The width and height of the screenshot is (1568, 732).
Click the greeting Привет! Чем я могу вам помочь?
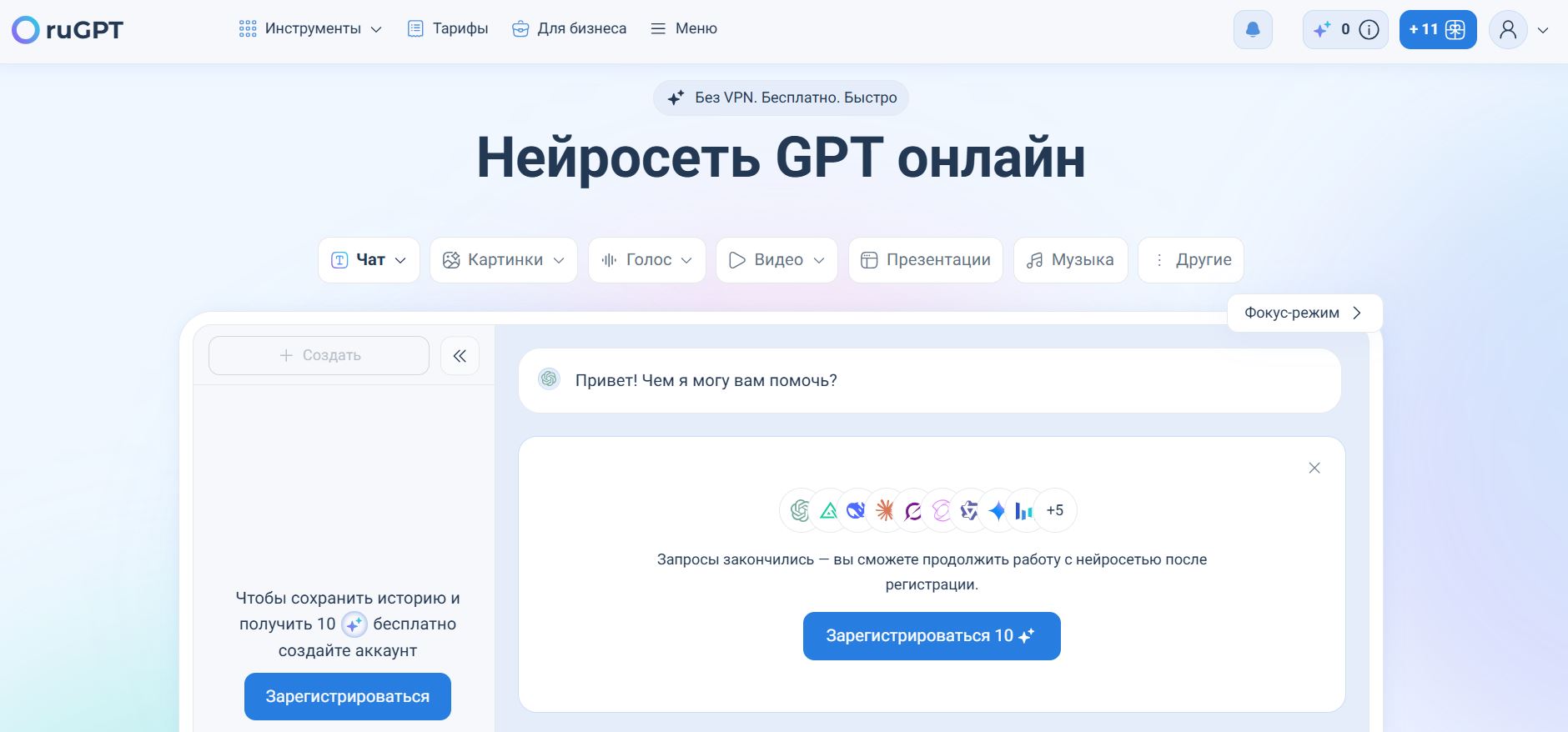point(706,380)
